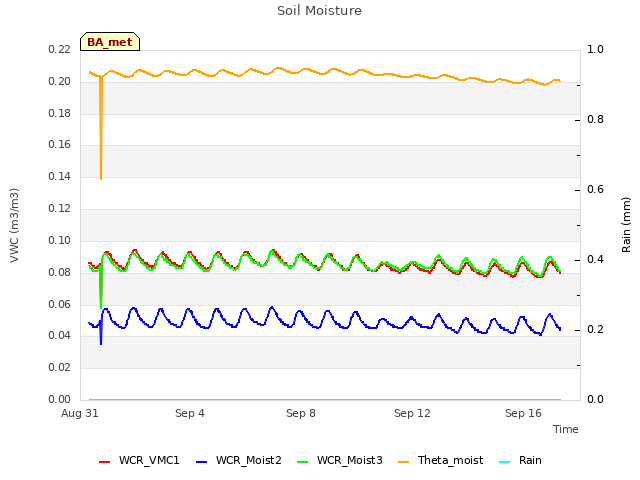This screenshot has width=640, height=480.
Task: Click the red WCR_VMC1 legend swatch
Action: pyautogui.click(x=104, y=462)
